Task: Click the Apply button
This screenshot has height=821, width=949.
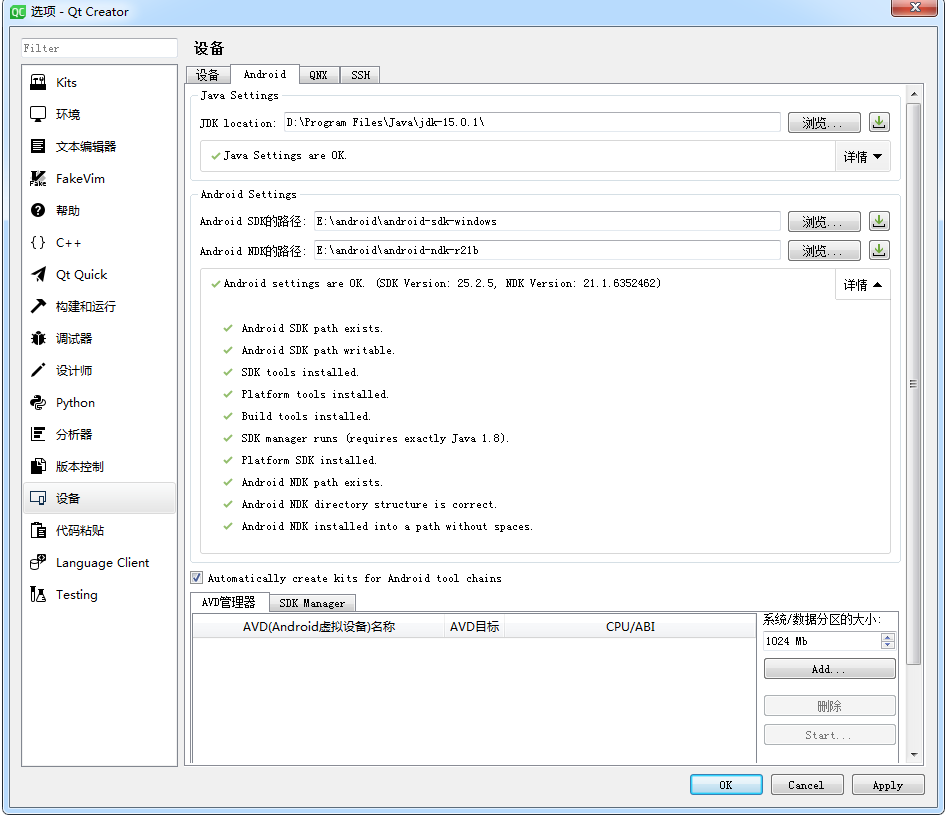Action: [x=888, y=785]
